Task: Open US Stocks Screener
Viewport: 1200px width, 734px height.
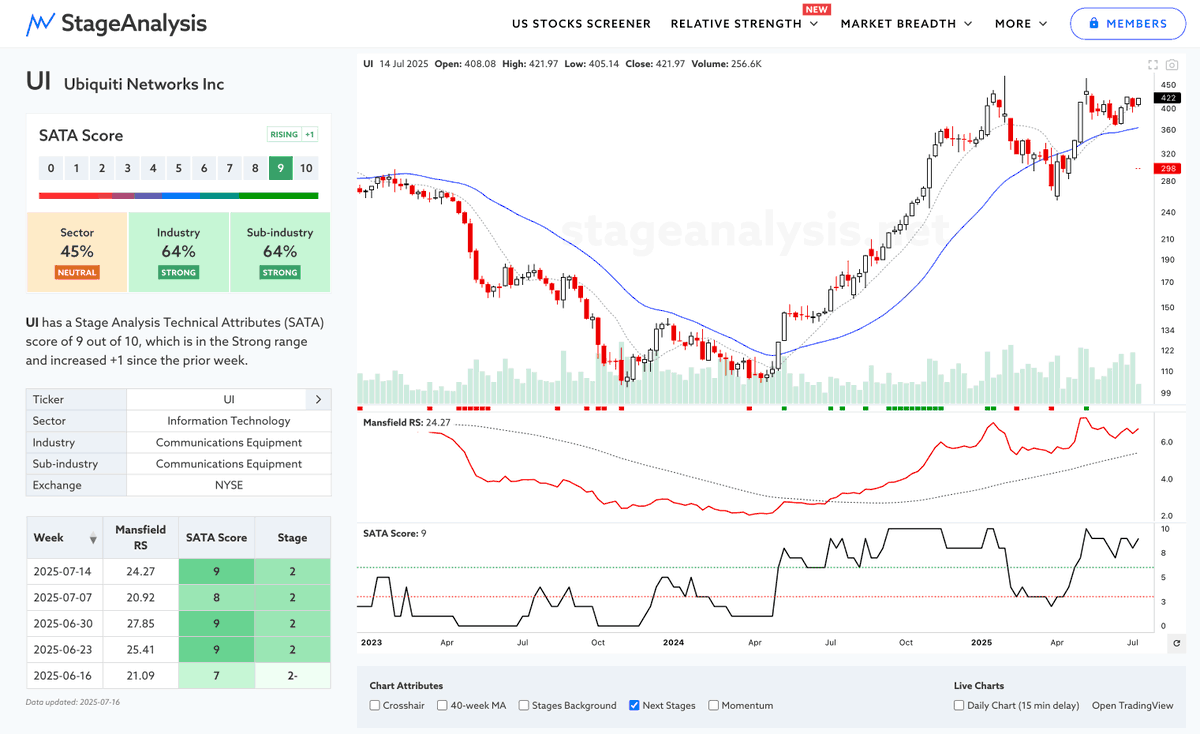Action: coord(581,23)
